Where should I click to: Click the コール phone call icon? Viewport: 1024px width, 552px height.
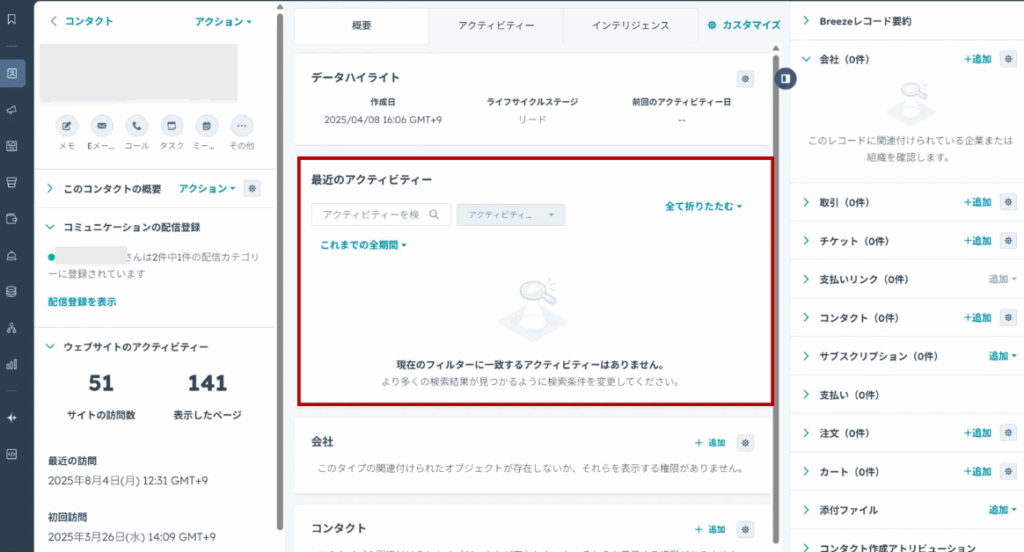pyautogui.click(x=137, y=126)
